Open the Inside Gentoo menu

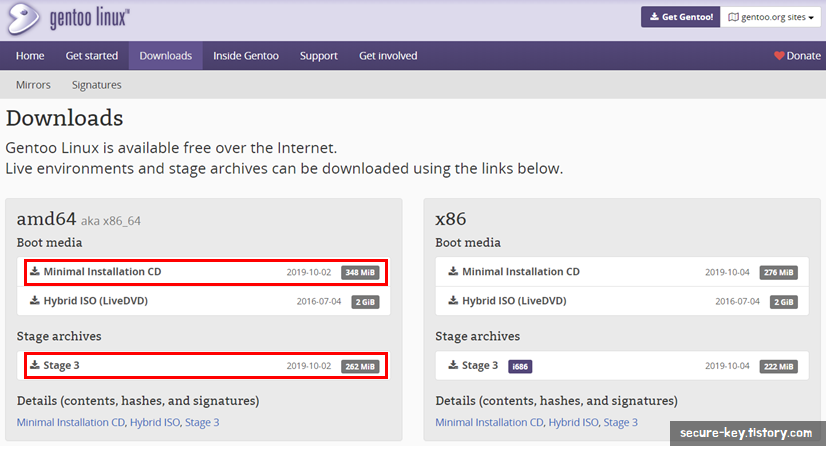tap(246, 56)
